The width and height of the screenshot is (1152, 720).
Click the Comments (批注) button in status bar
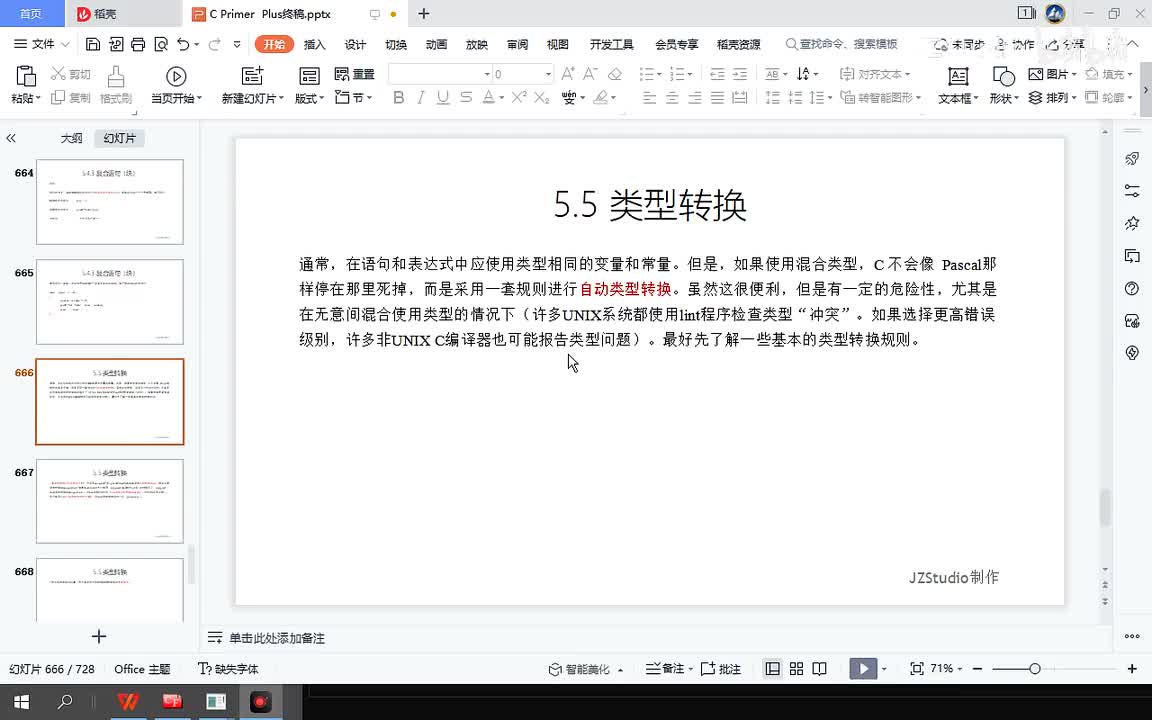click(x=721, y=669)
